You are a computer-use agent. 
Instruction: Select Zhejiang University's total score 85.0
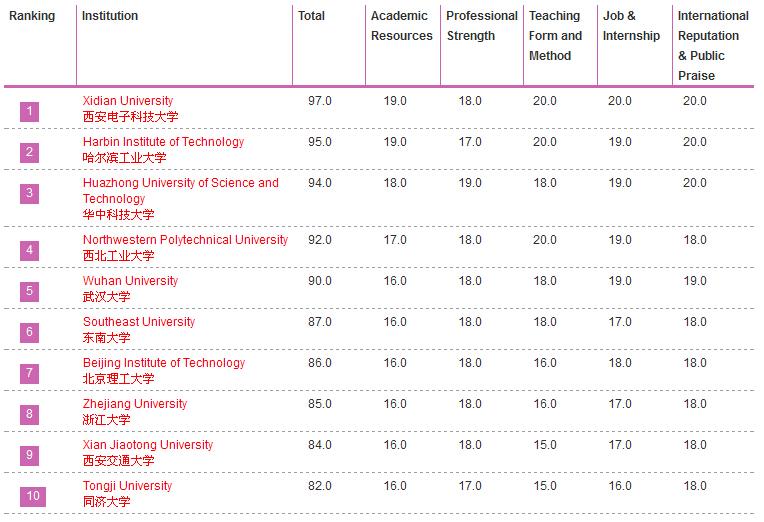pyautogui.click(x=320, y=404)
